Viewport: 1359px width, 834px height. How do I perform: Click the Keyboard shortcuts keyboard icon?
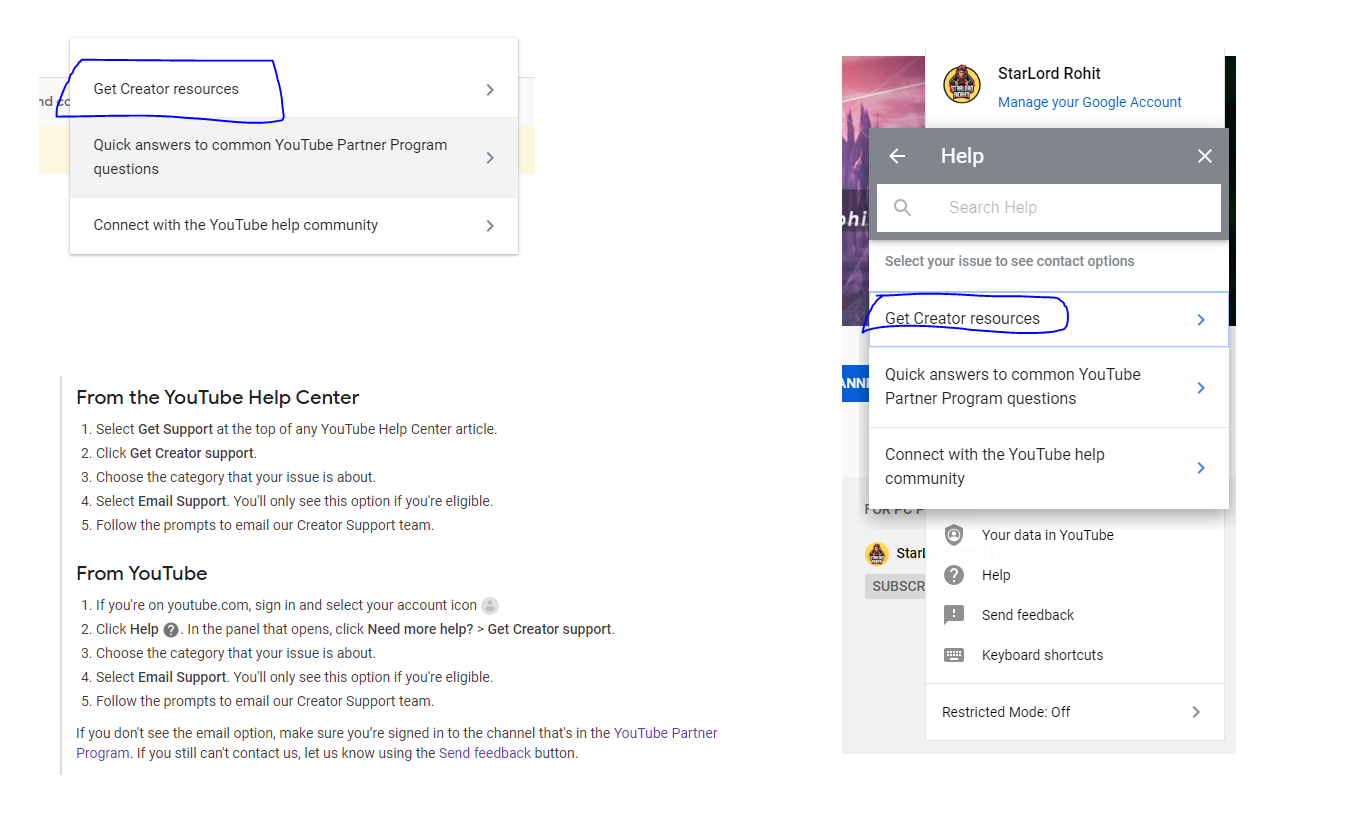[954, 655]
